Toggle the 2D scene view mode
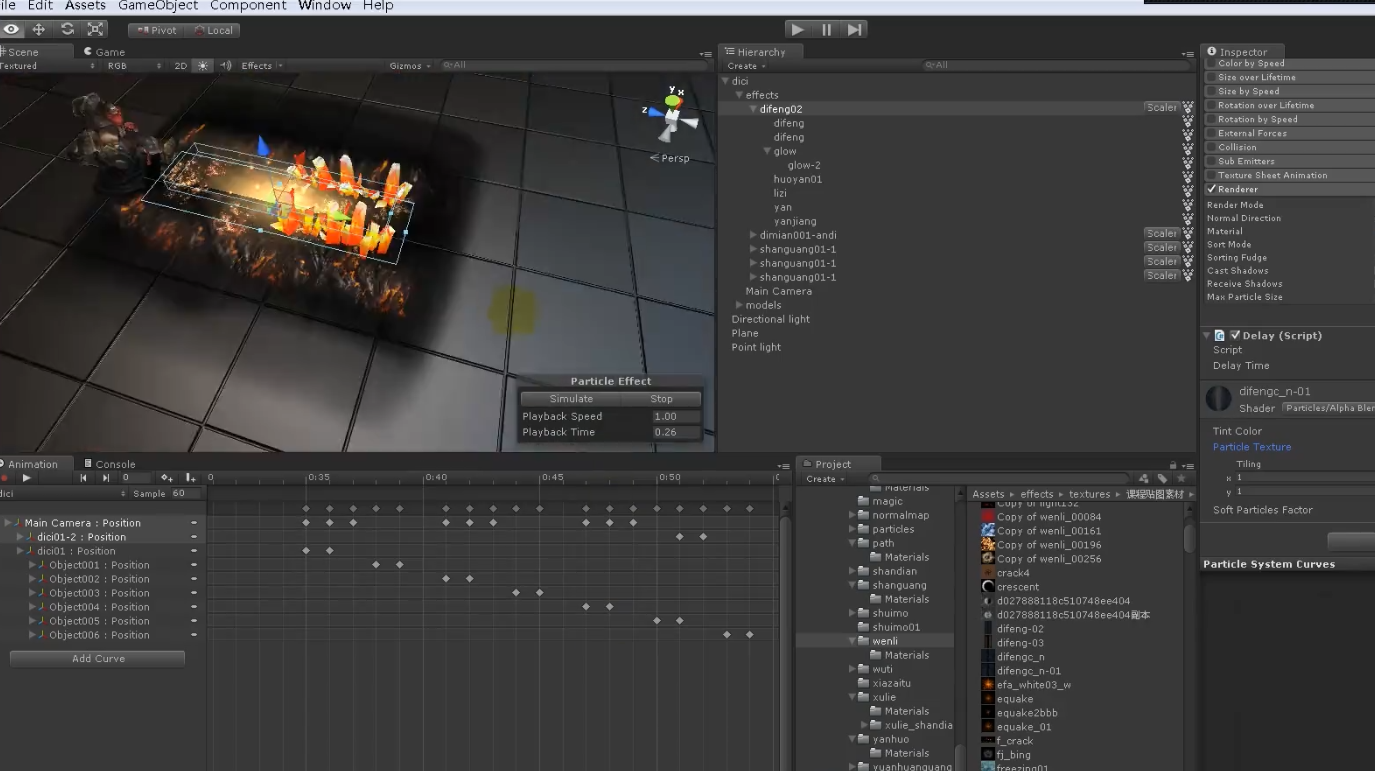The width and height of the screenshot is (1375, 771). [181, 66]
